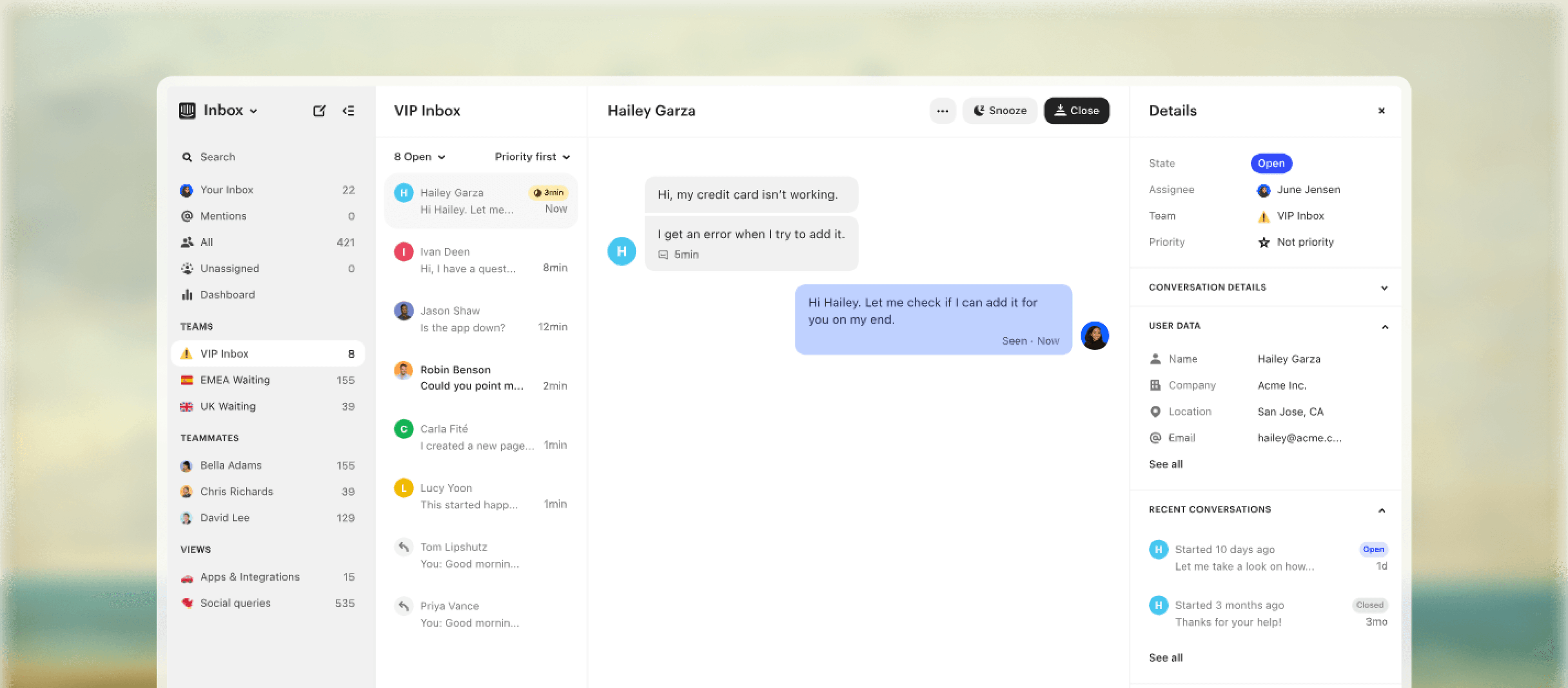This screenshot has width=1568, height=688.
Task: Click the Mentions @ icon
Action: click(187, 215)
